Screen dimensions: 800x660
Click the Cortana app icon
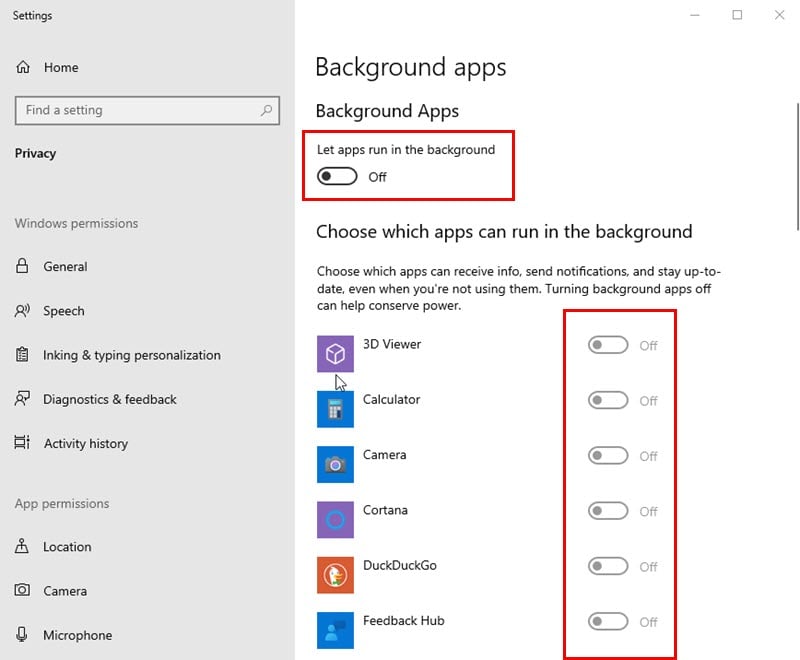335,520
